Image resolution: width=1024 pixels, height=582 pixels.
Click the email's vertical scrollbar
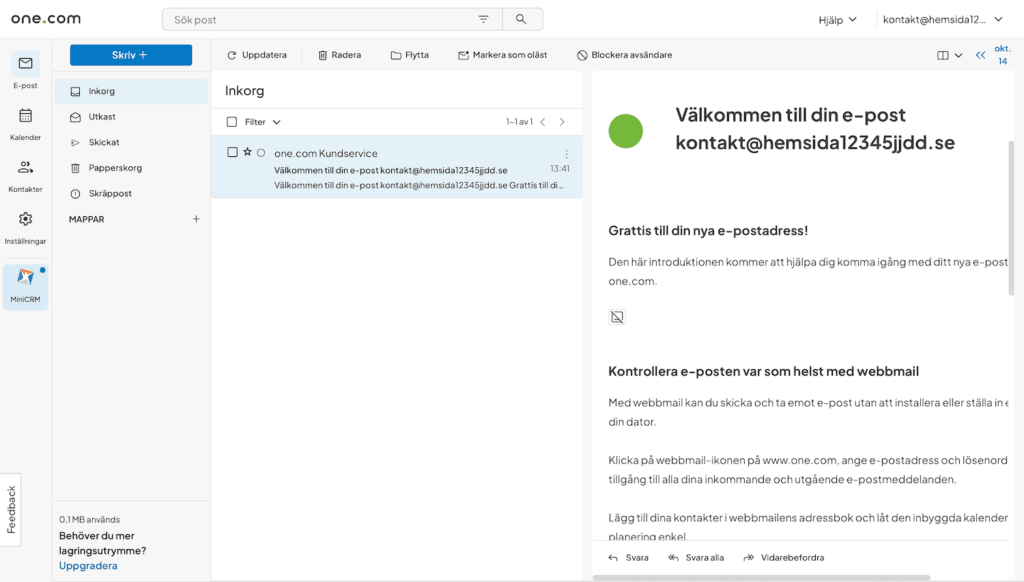coord(1011,218)
